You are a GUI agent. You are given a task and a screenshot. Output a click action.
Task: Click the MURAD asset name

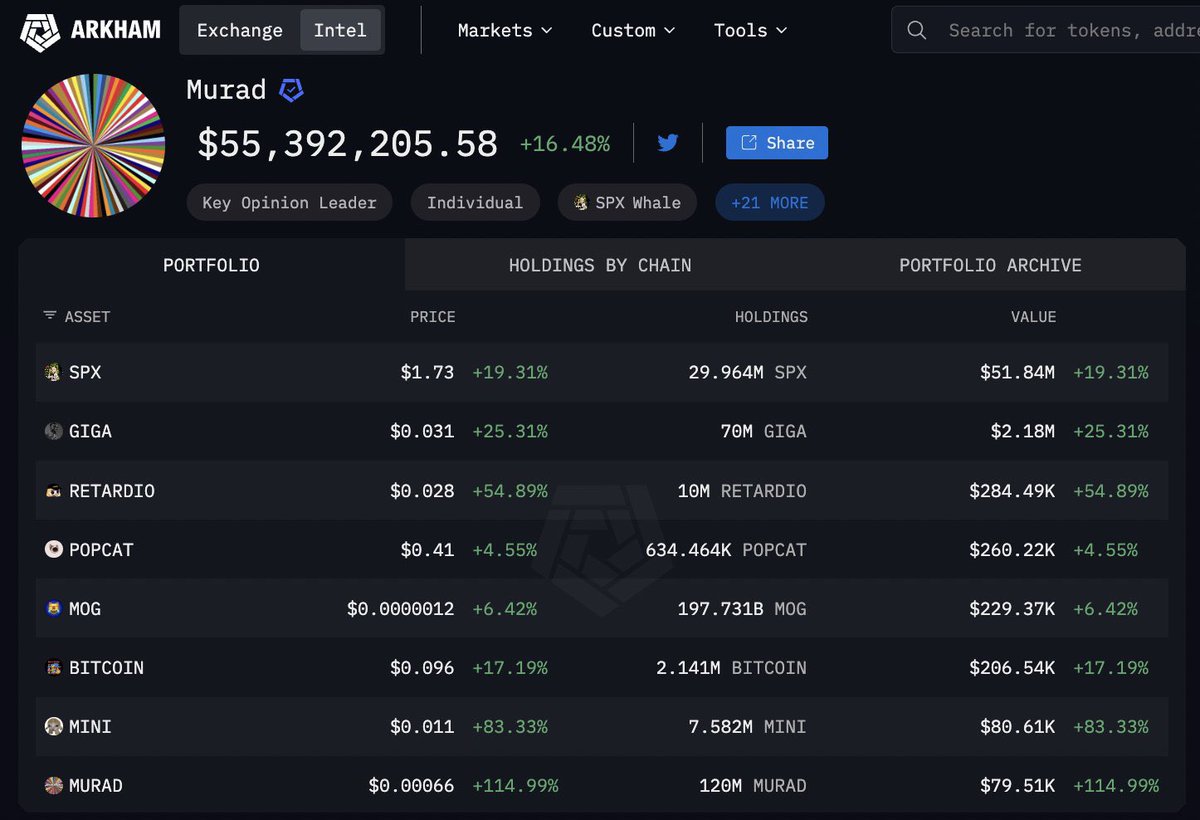tap(96, 786)
